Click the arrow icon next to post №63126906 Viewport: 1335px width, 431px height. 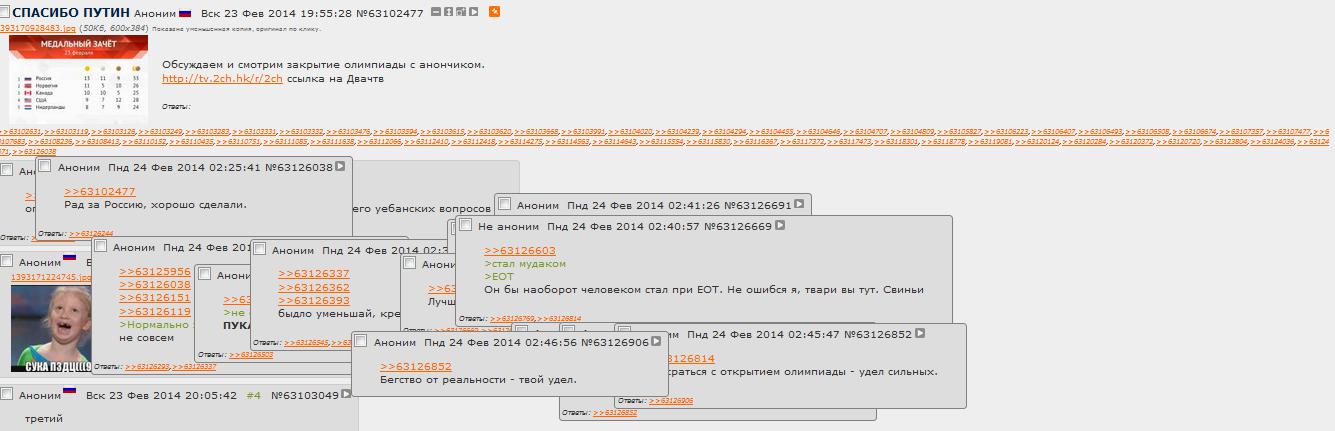coord(657,342)
